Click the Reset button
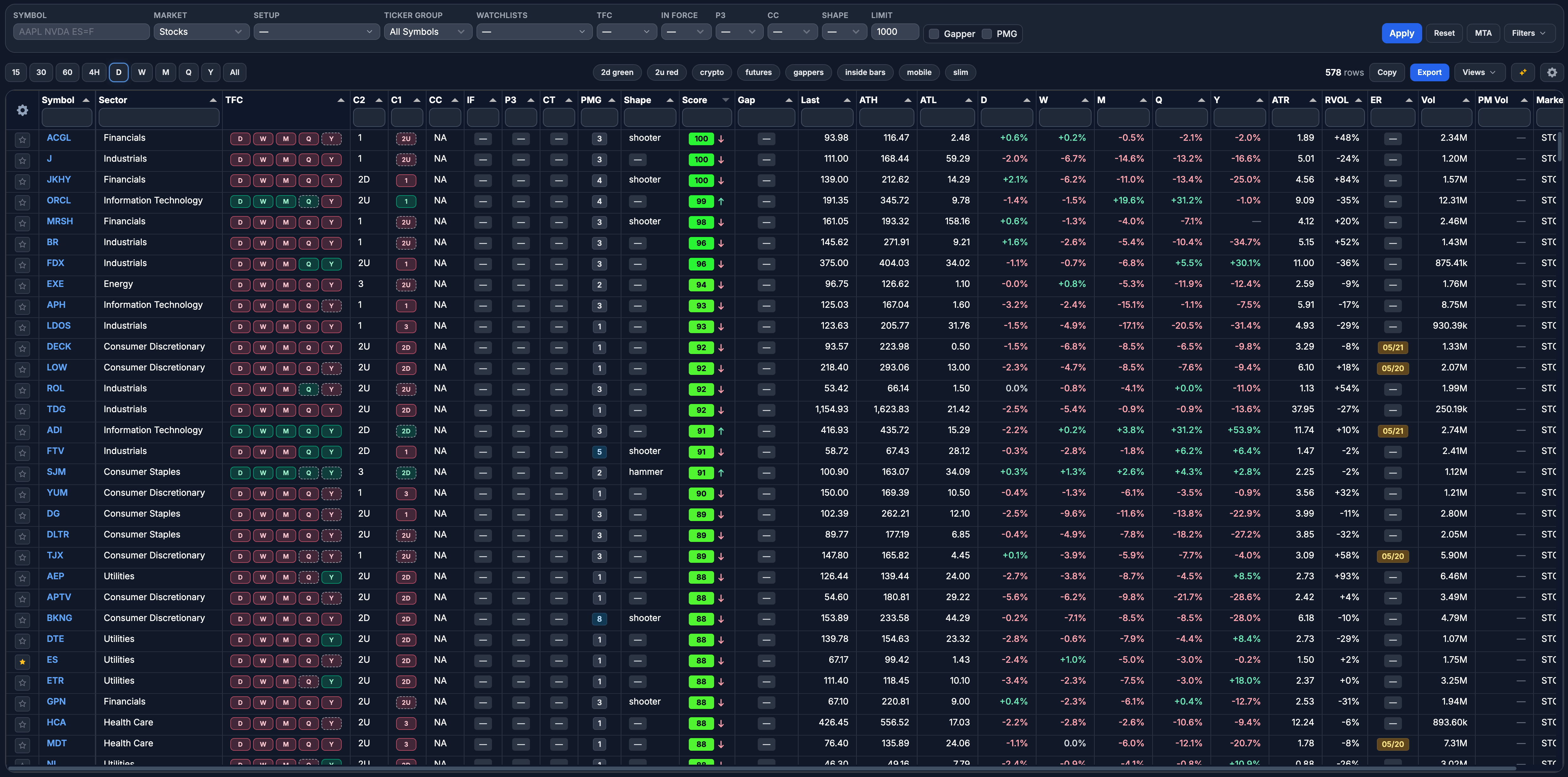1568x777 pixels. coord(1444,34)
